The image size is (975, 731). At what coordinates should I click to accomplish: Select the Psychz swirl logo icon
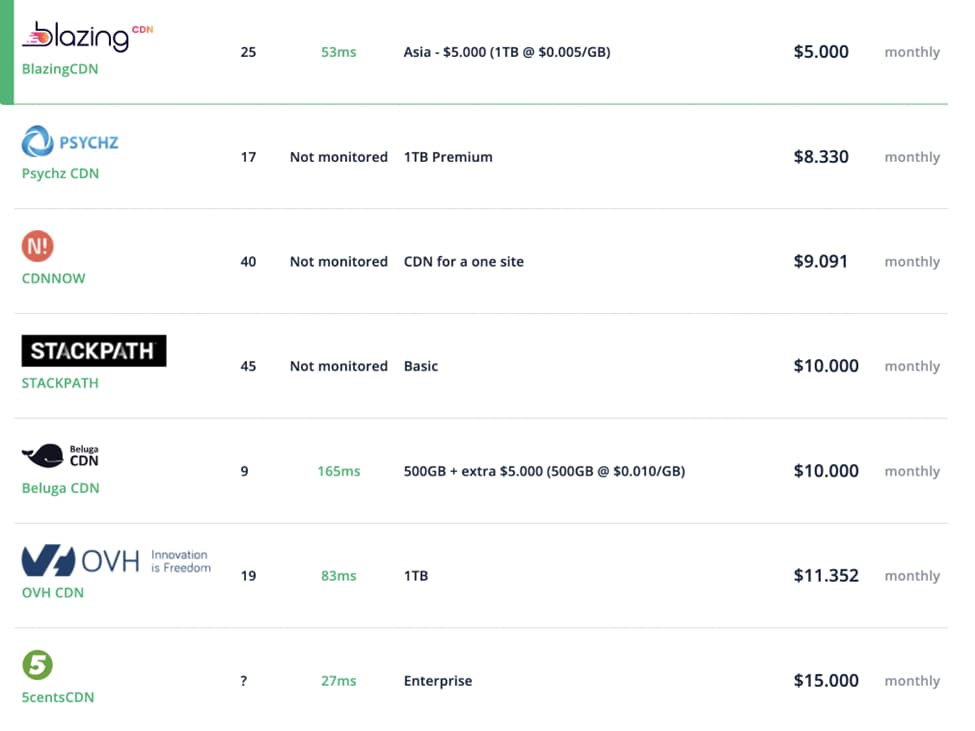point(35,141)
